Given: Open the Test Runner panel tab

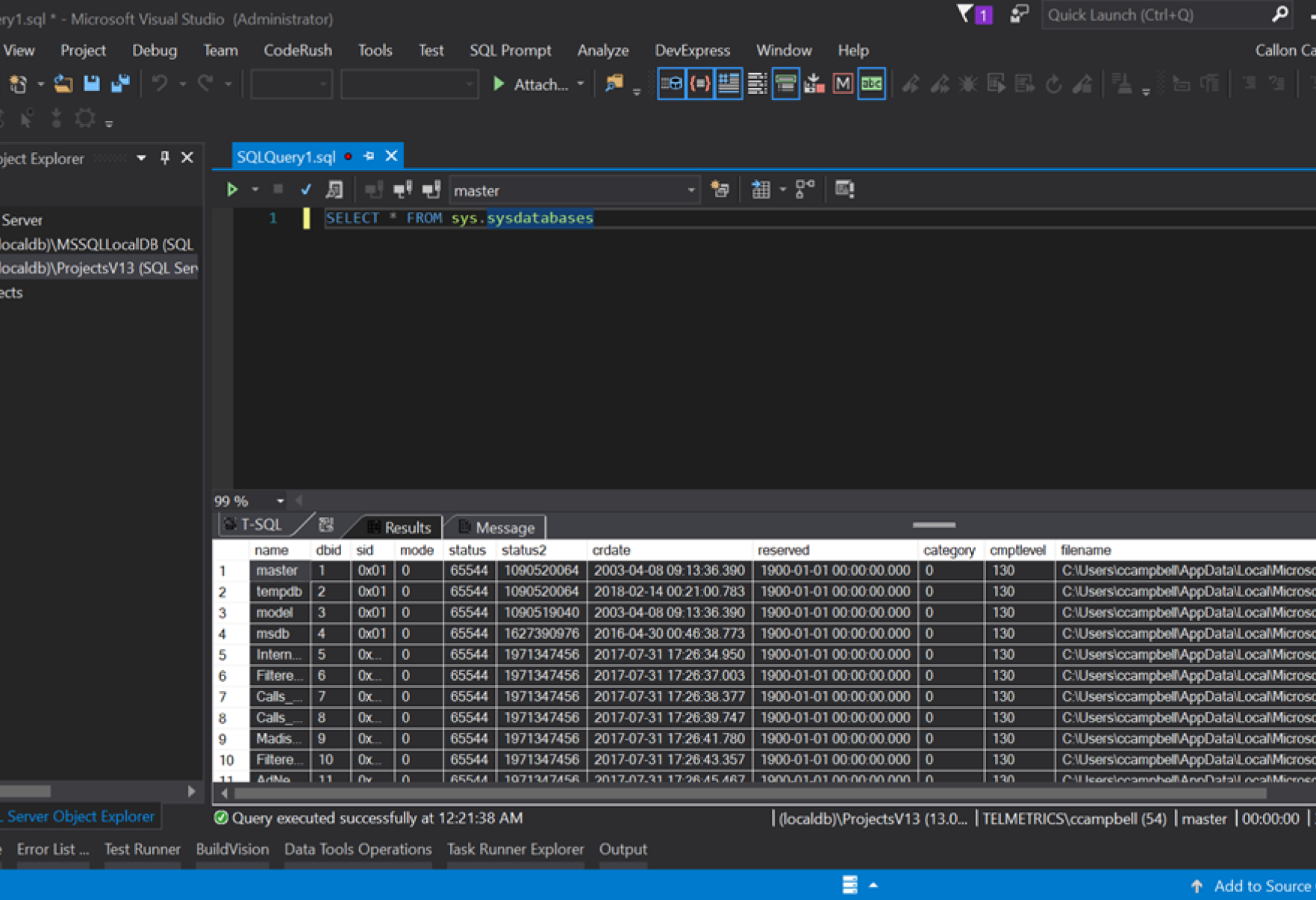Looking at the screenshot, I should tap(142, 849).
